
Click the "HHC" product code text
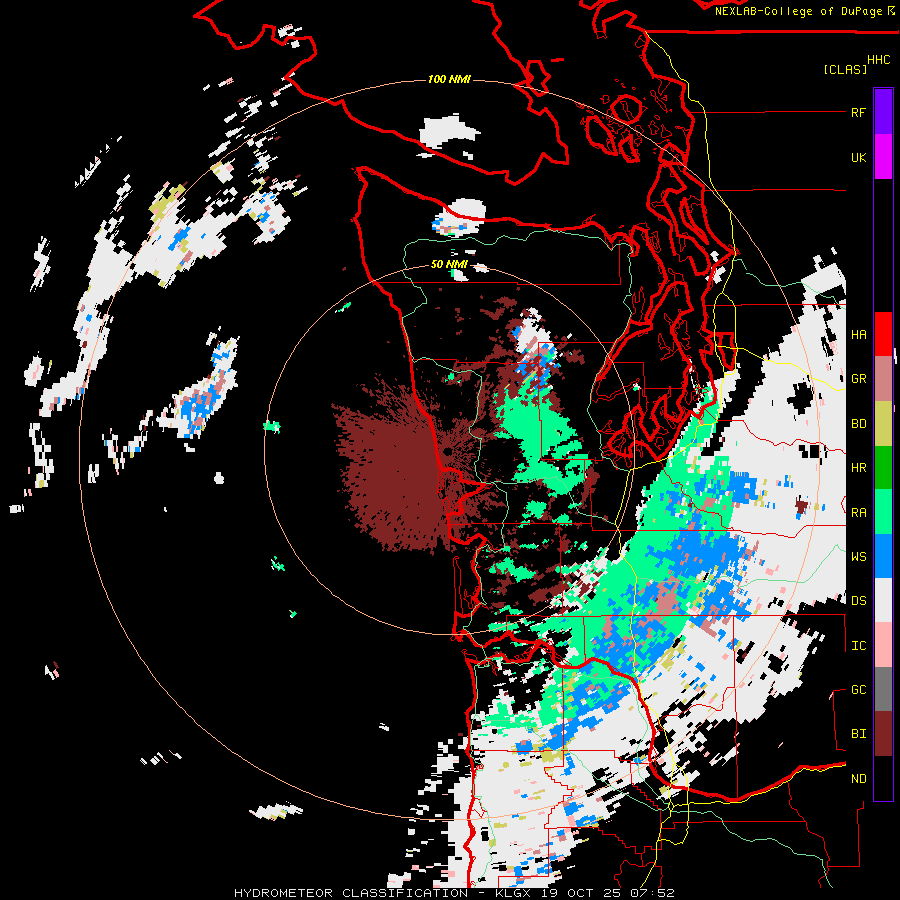click(x=878, y=60)
